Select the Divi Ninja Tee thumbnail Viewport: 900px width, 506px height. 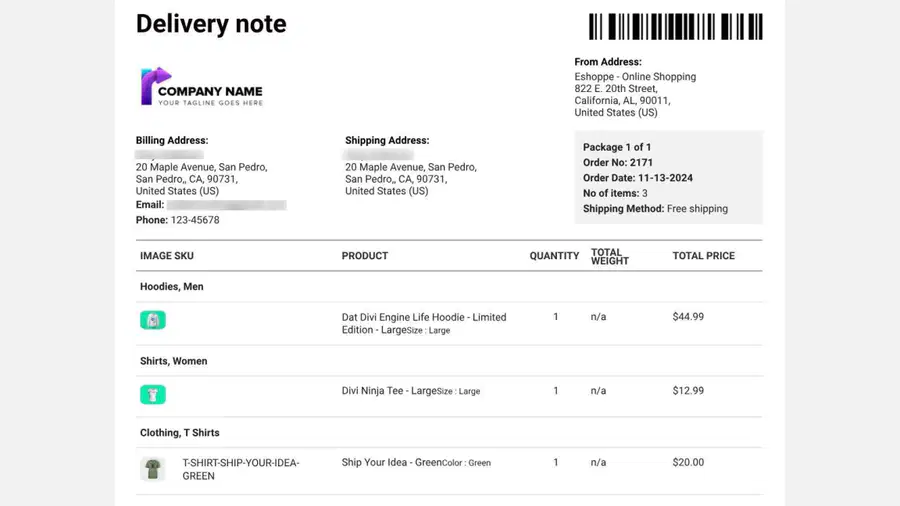point(153,395)
